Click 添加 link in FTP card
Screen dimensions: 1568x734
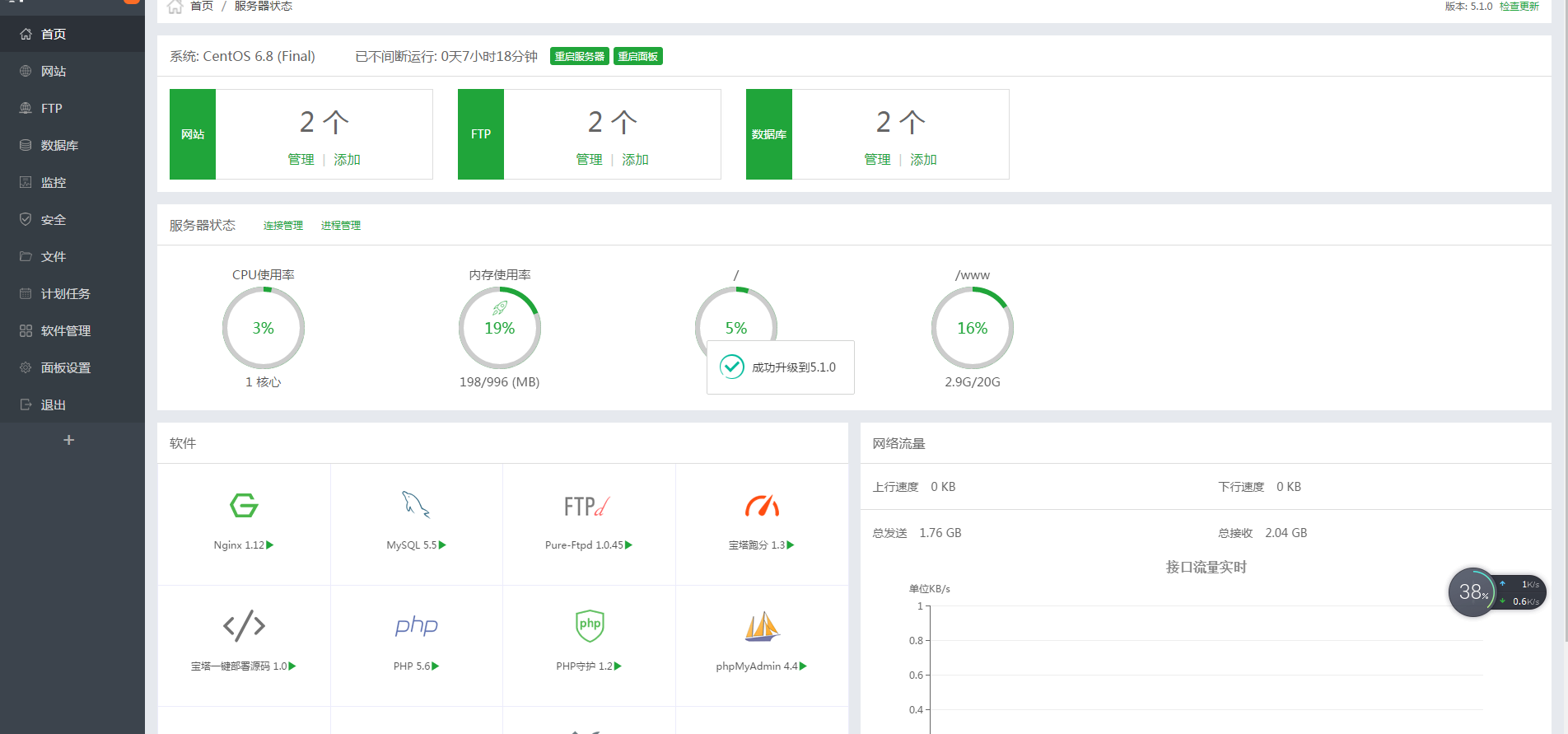click(x=635, y=159)
